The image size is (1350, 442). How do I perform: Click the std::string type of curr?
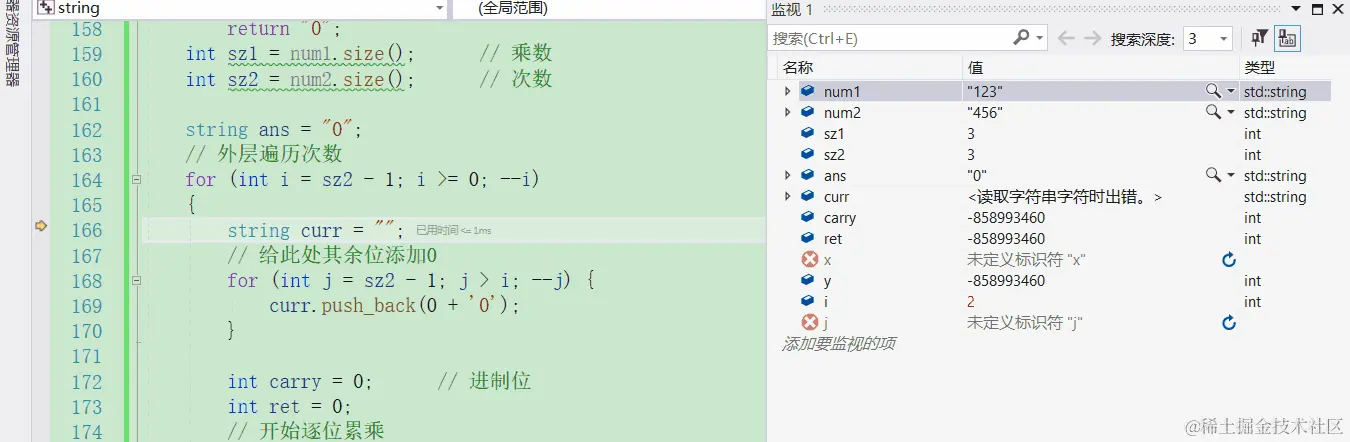point(1275,196)
